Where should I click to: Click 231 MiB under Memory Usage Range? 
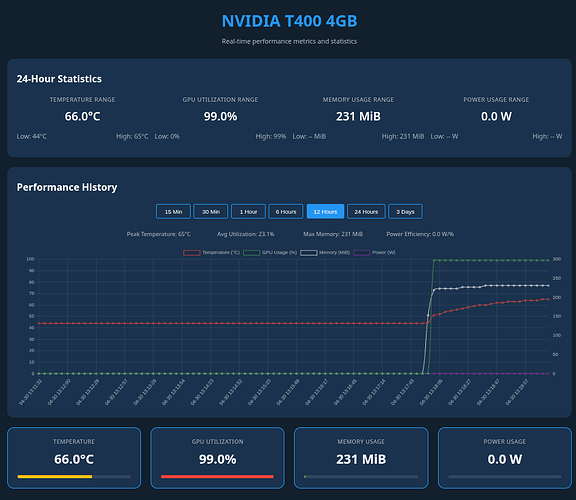click(x=358, y=116)
